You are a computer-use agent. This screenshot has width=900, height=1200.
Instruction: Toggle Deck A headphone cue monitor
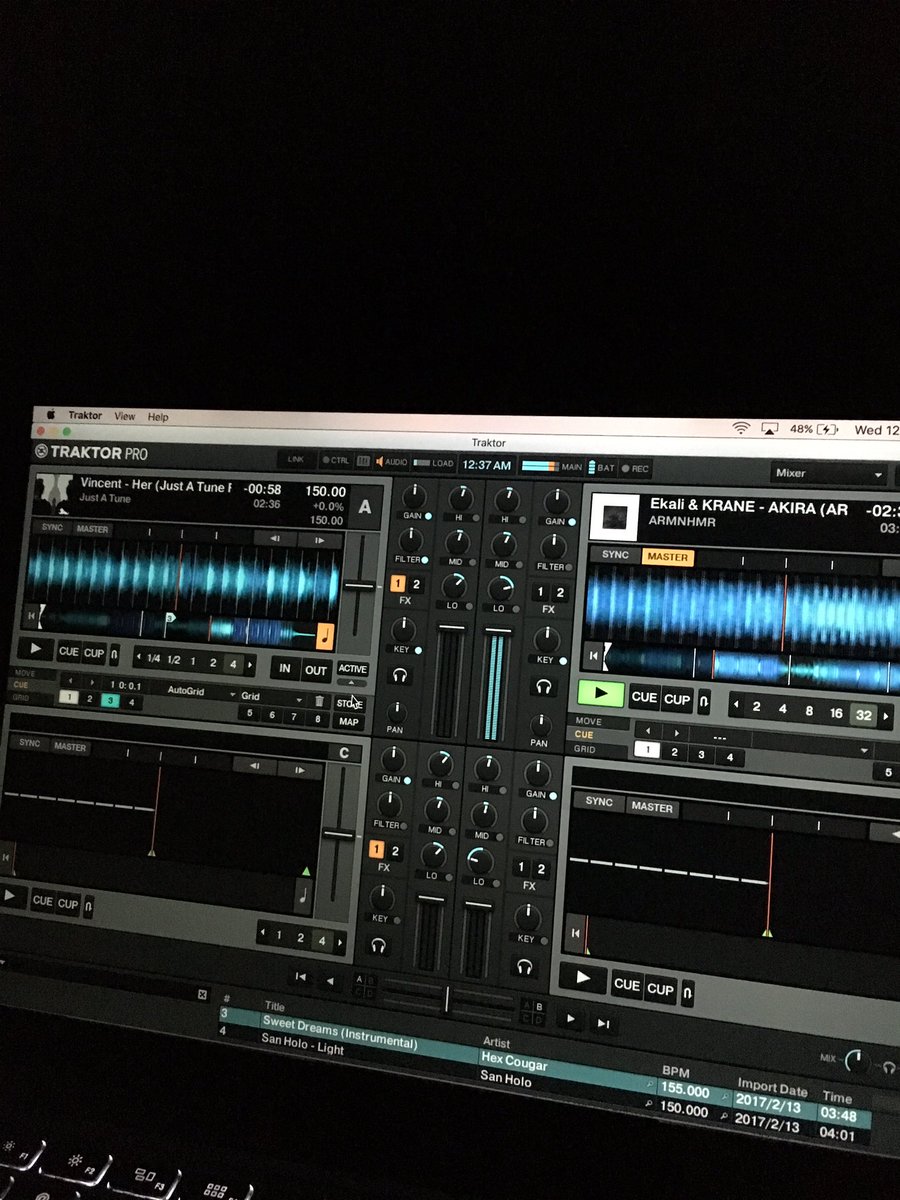pyautogui.click(x=401, y=677)
